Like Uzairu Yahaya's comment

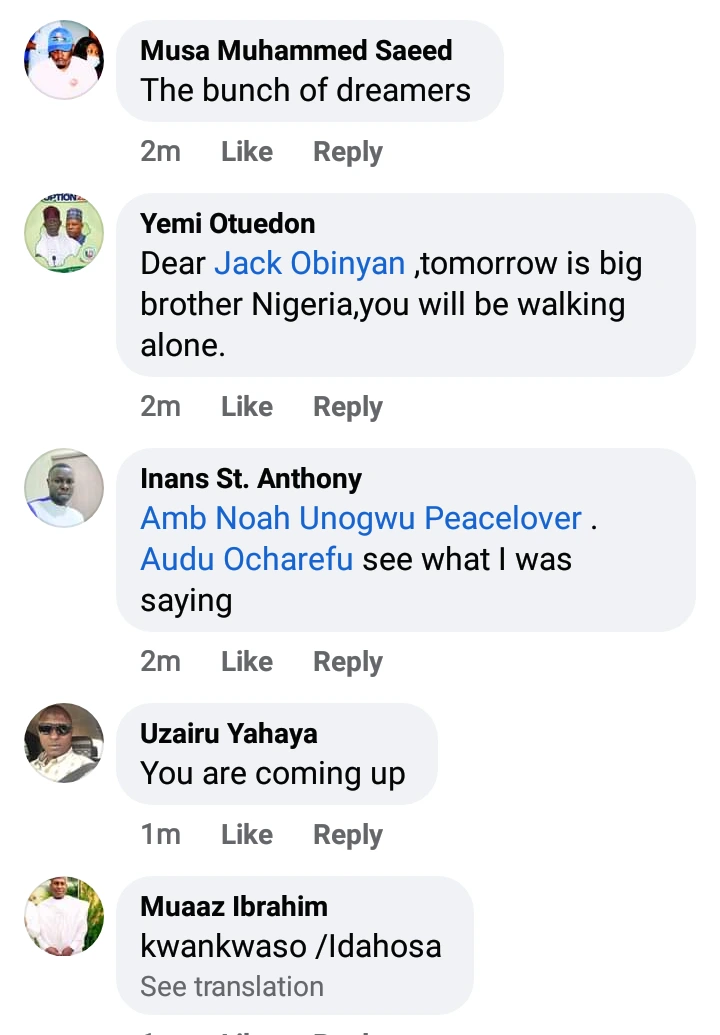point(247,835)
